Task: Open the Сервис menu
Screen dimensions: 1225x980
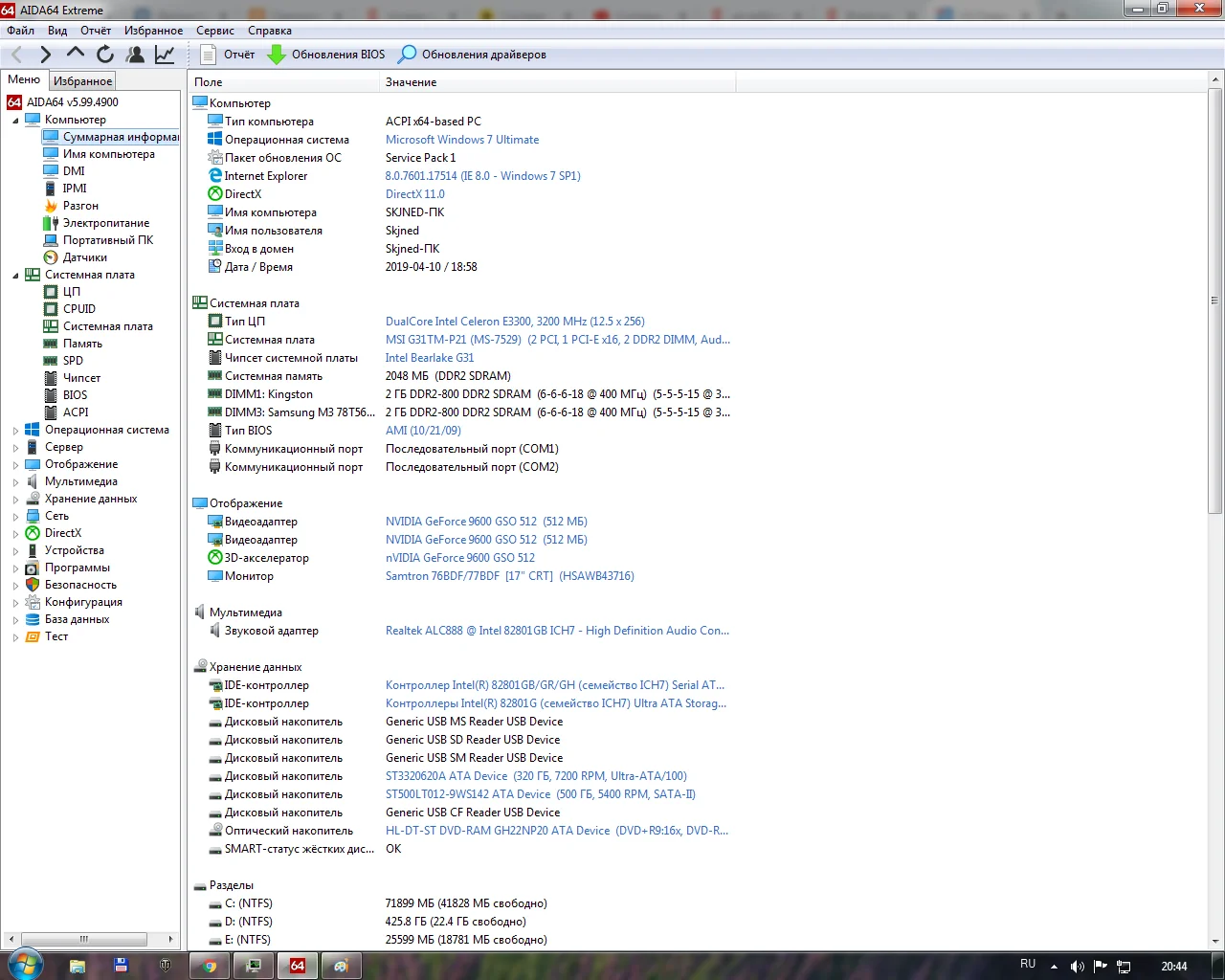Action: click(x=215, y=31)
